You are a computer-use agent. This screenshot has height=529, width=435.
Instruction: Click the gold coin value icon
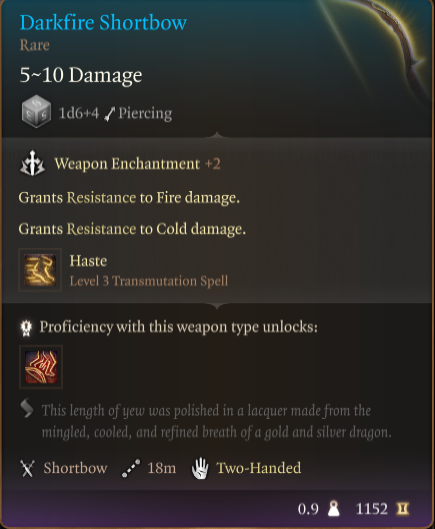[402, 508]
